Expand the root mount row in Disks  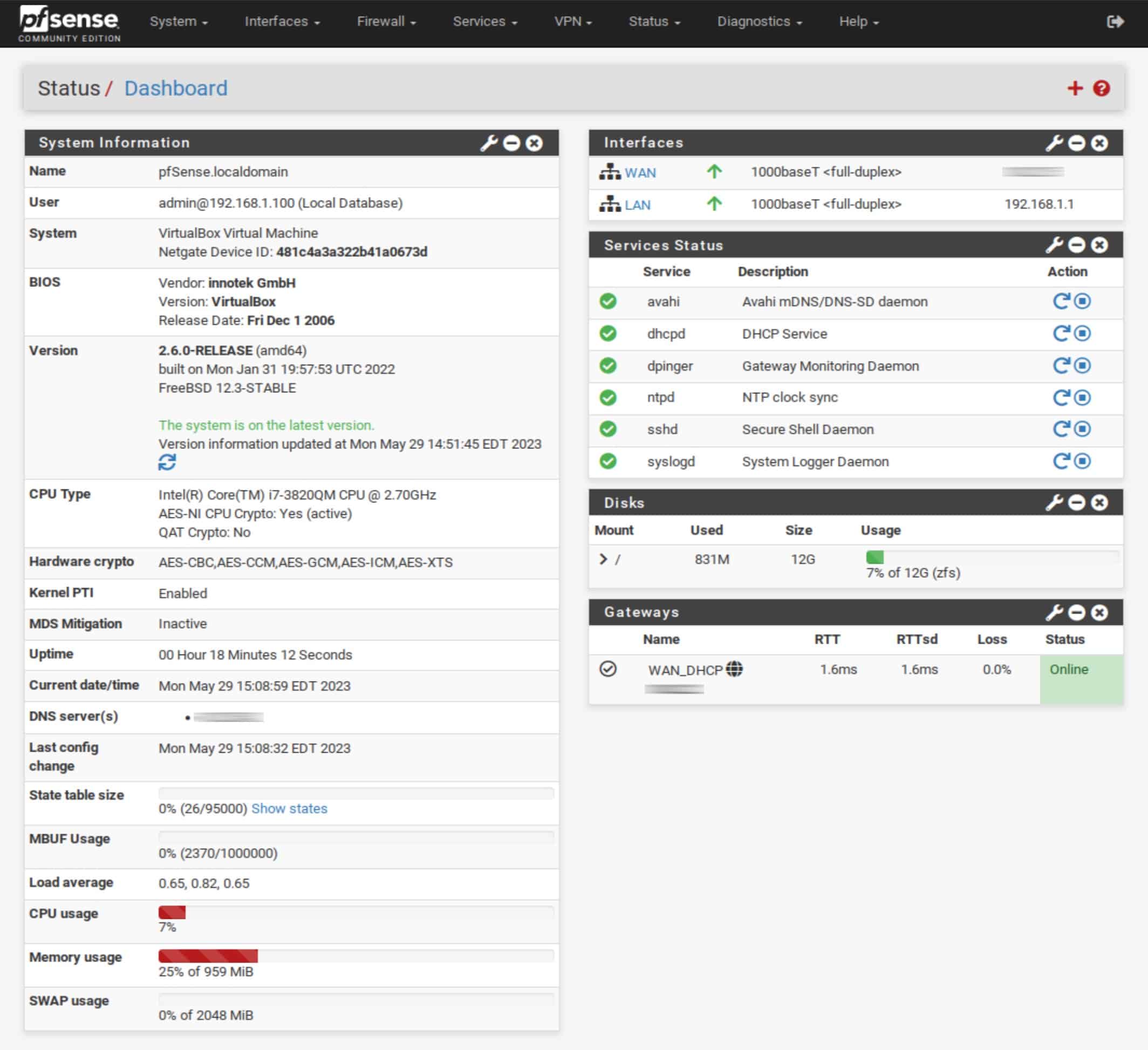click(x=604, y=559)
